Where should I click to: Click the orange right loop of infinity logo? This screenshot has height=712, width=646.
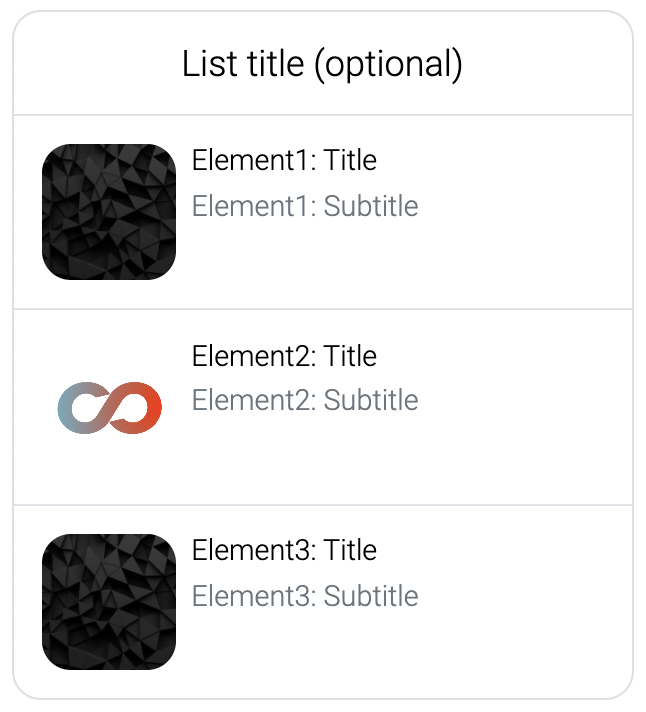pos(136,408)
